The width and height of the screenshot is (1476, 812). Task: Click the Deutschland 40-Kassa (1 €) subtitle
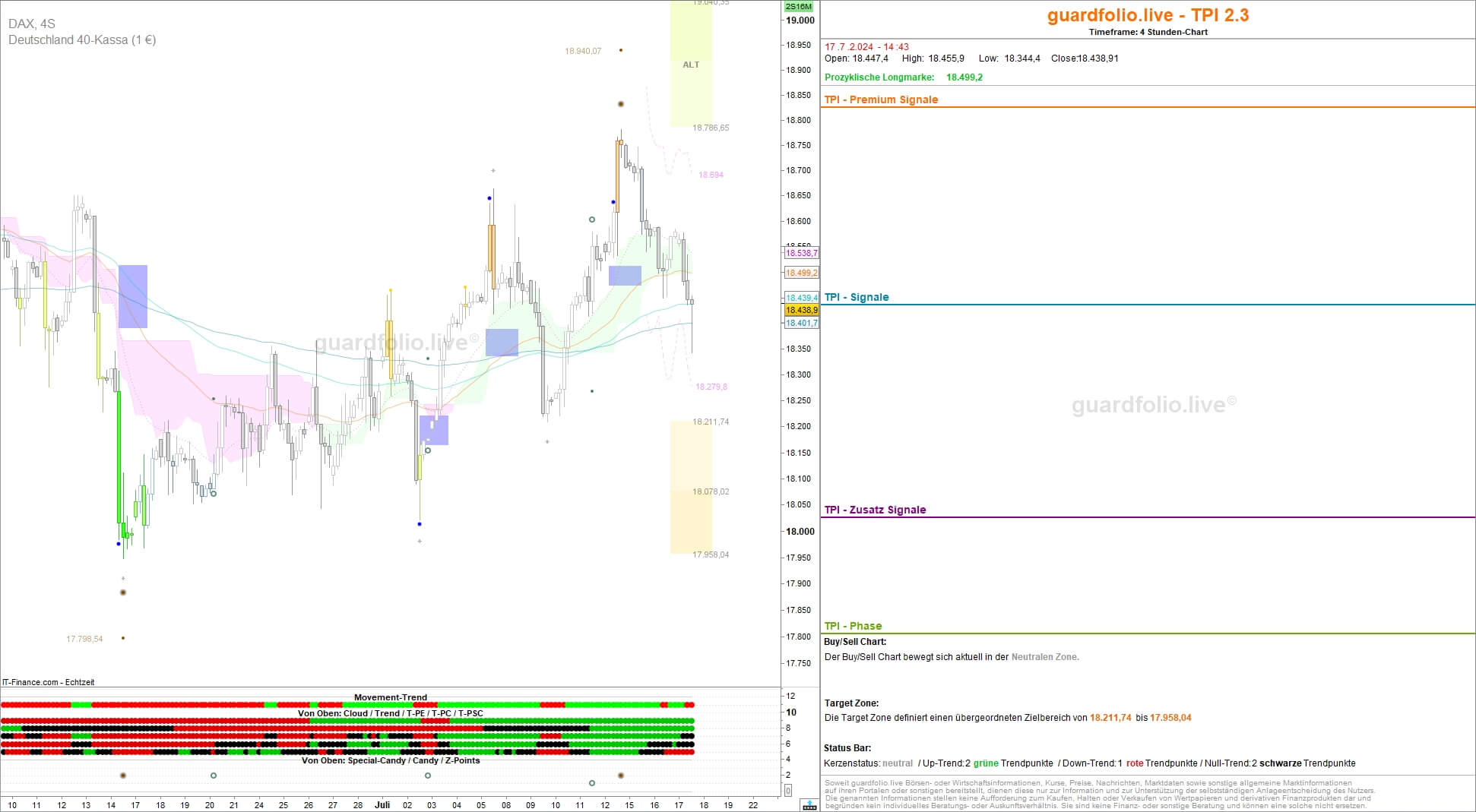(82, 39)
